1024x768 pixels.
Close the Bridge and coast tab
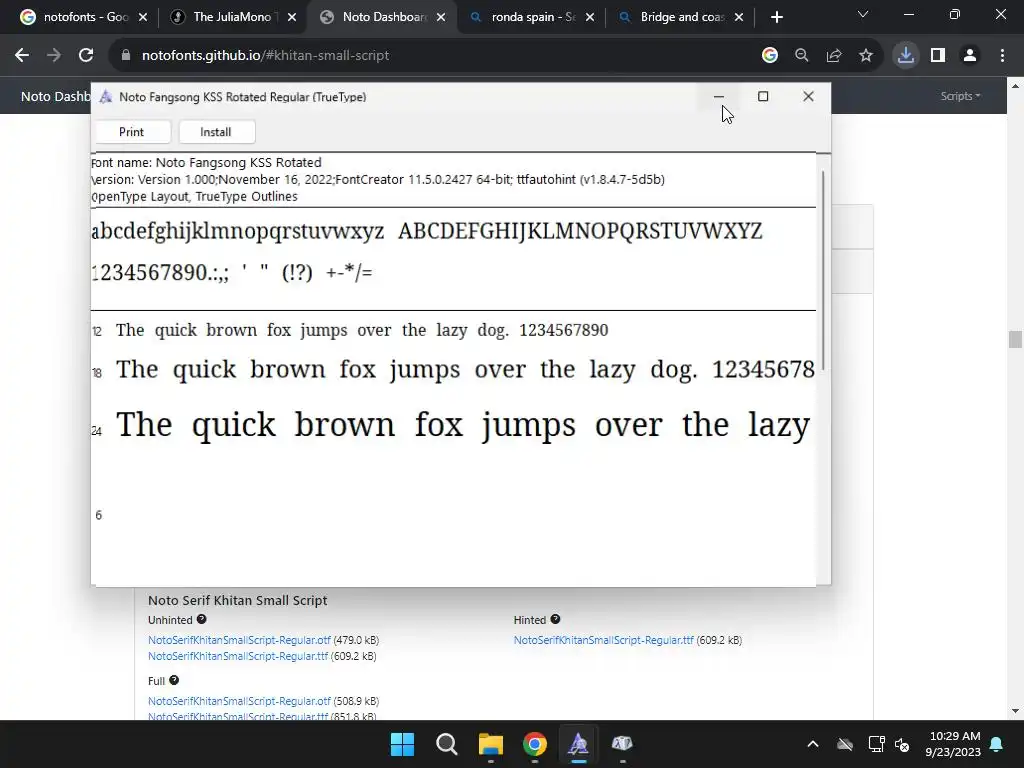click(739, 17)
